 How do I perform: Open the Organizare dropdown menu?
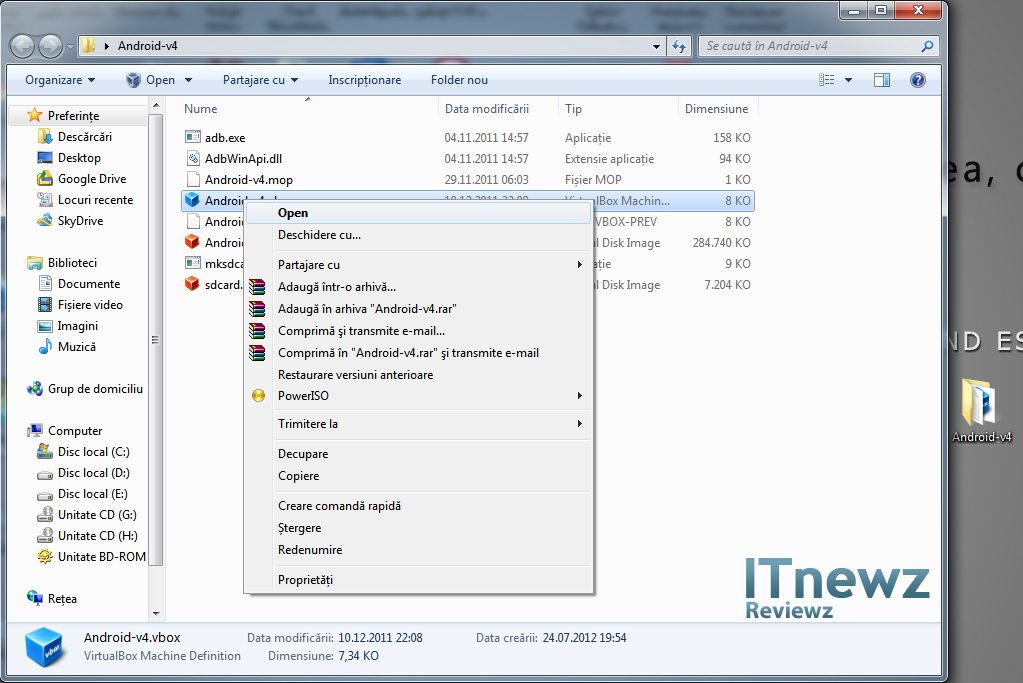[60, 80]
